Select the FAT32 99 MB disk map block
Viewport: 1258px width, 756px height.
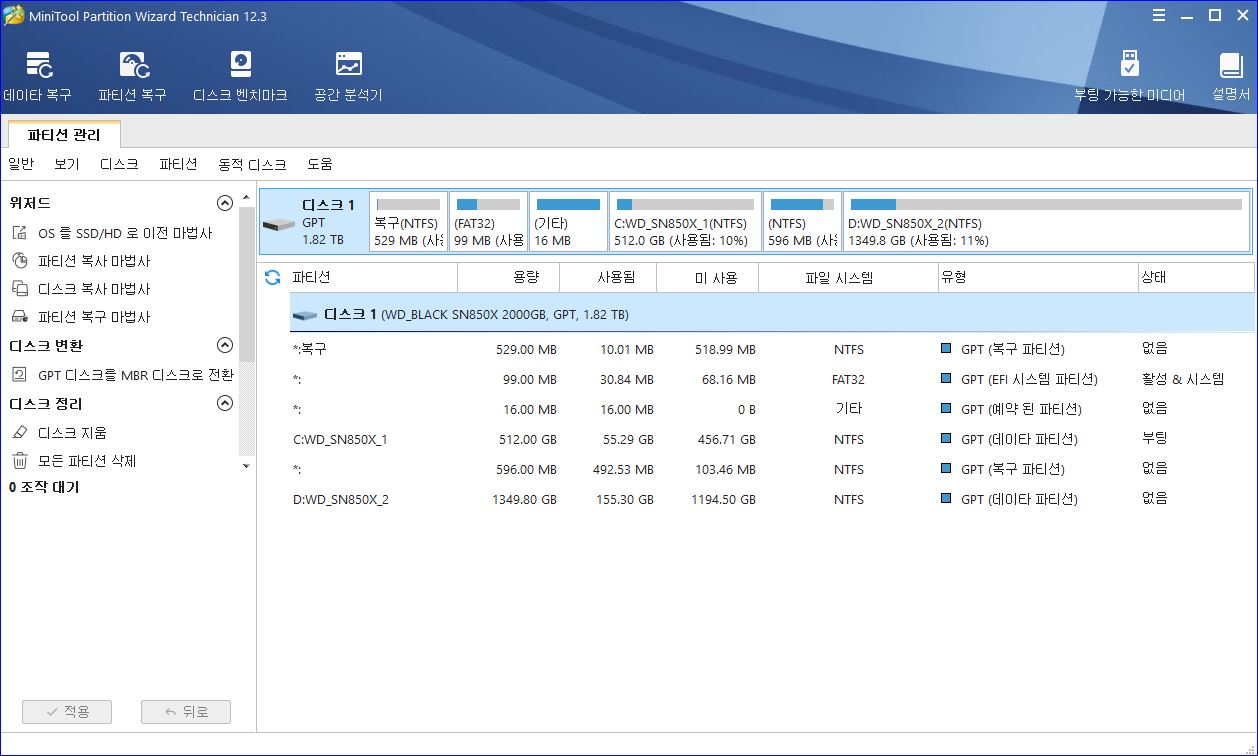pos(488,222)
